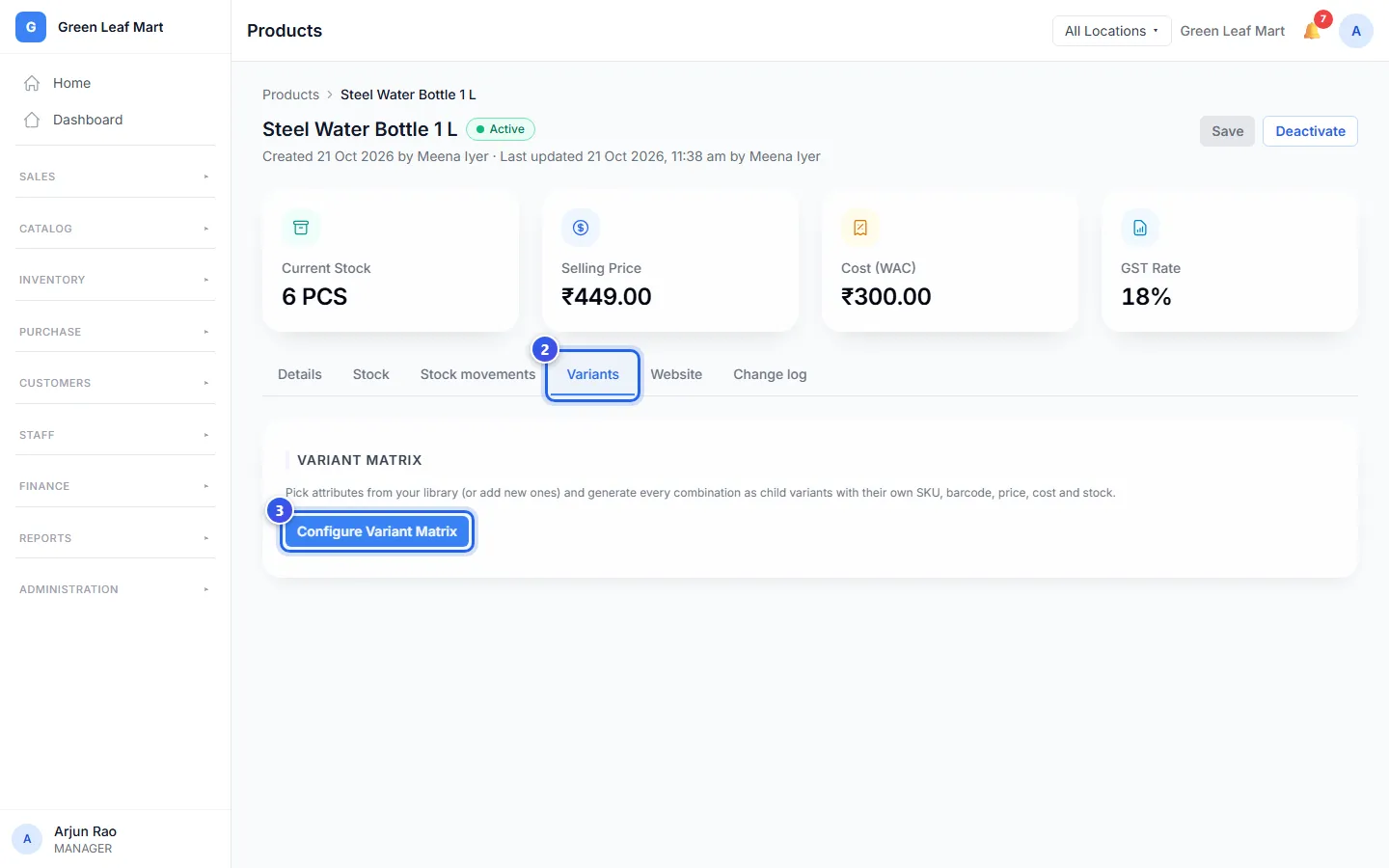Viewport: 1389px width, 868px height.
Task: Expand the Staff section
Action: click(115, 435)
